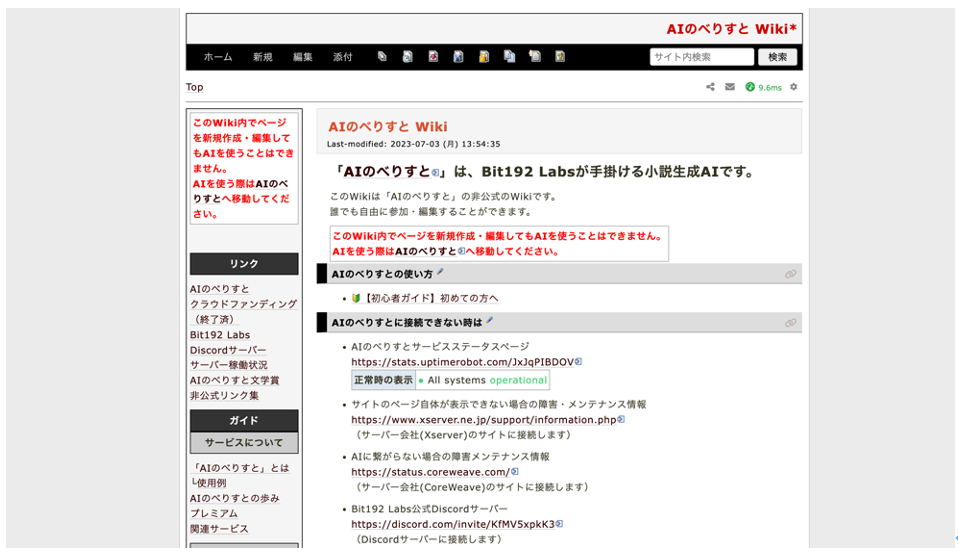Click the first page icon in black toolbar
Screen dimensions: 958x554
(x=382, y=57)
